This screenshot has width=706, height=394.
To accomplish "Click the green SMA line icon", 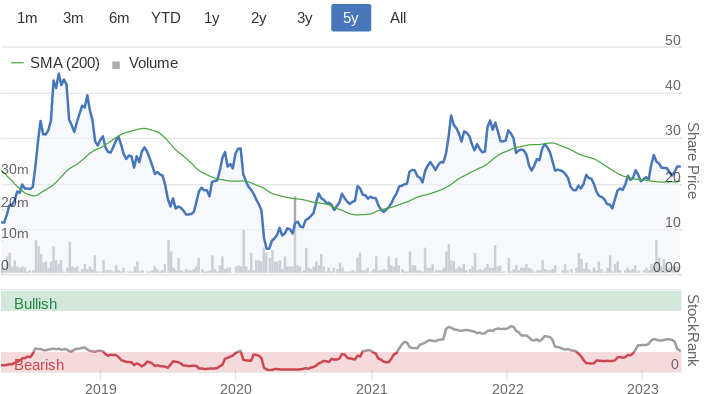I will pyautogui.click(x=17, y=63).
